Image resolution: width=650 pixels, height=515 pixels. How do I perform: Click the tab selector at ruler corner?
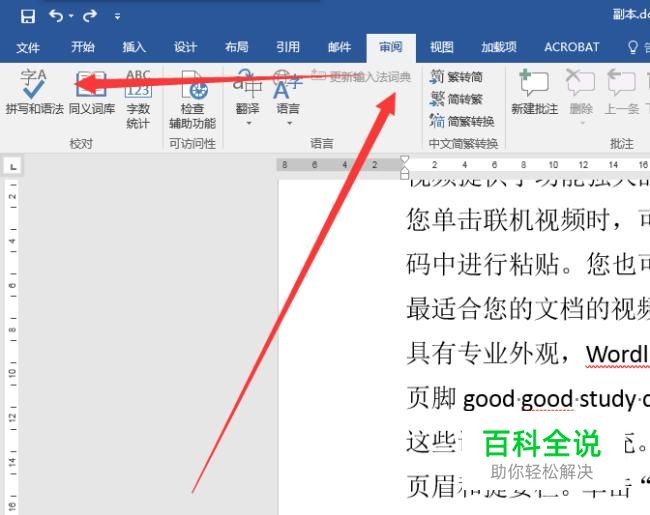click(x=13, y=166)
